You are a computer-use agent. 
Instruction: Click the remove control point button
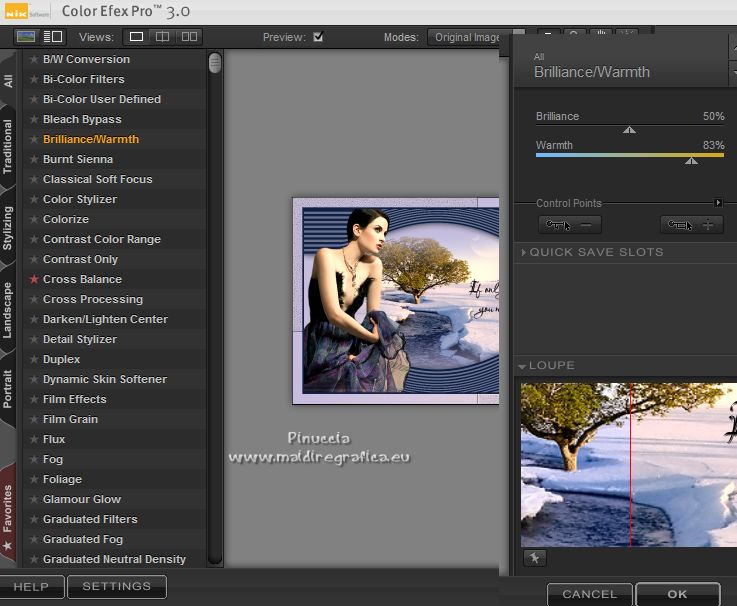tap(569, 225)
